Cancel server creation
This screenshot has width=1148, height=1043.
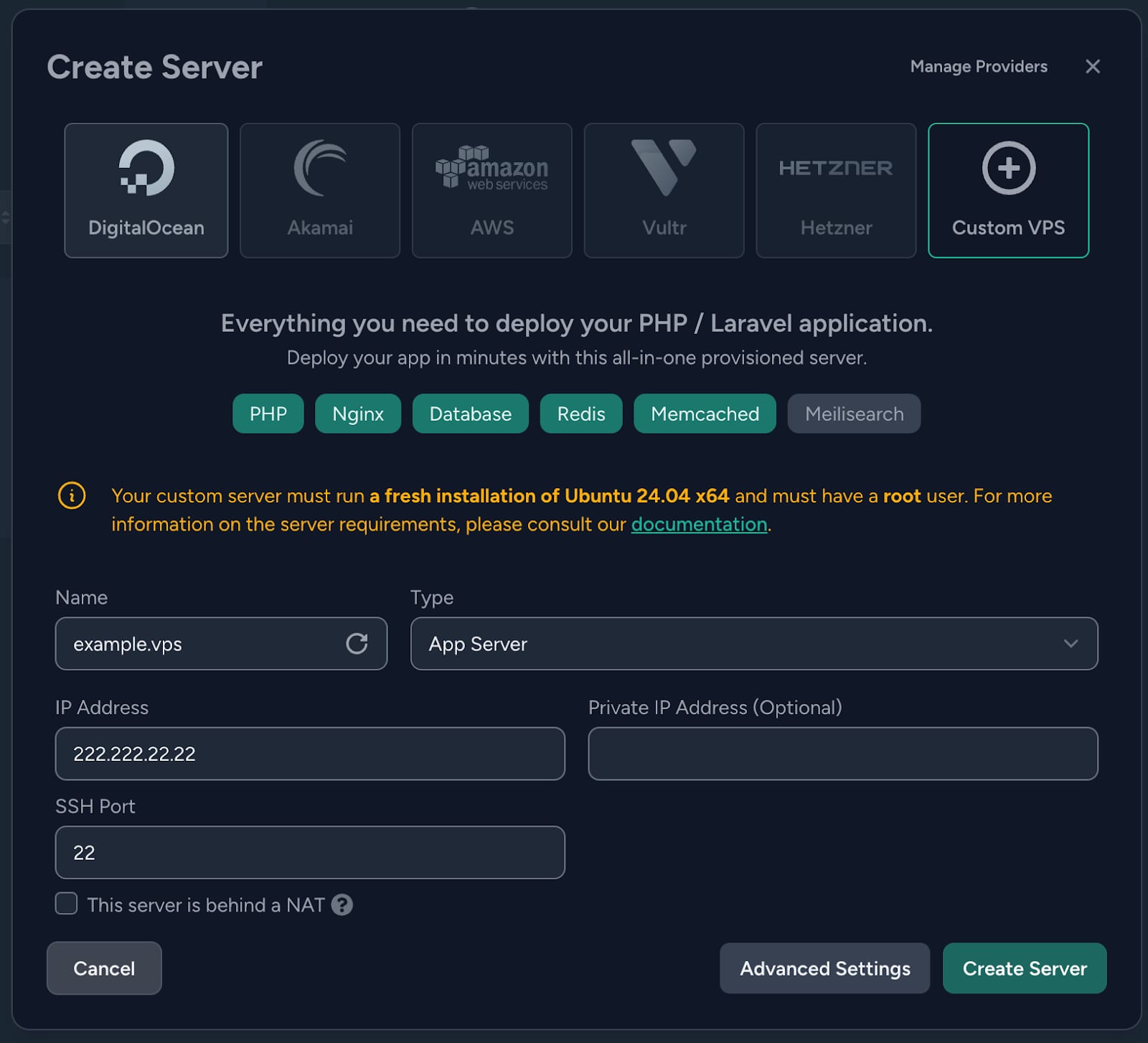(x=104, y=968)
